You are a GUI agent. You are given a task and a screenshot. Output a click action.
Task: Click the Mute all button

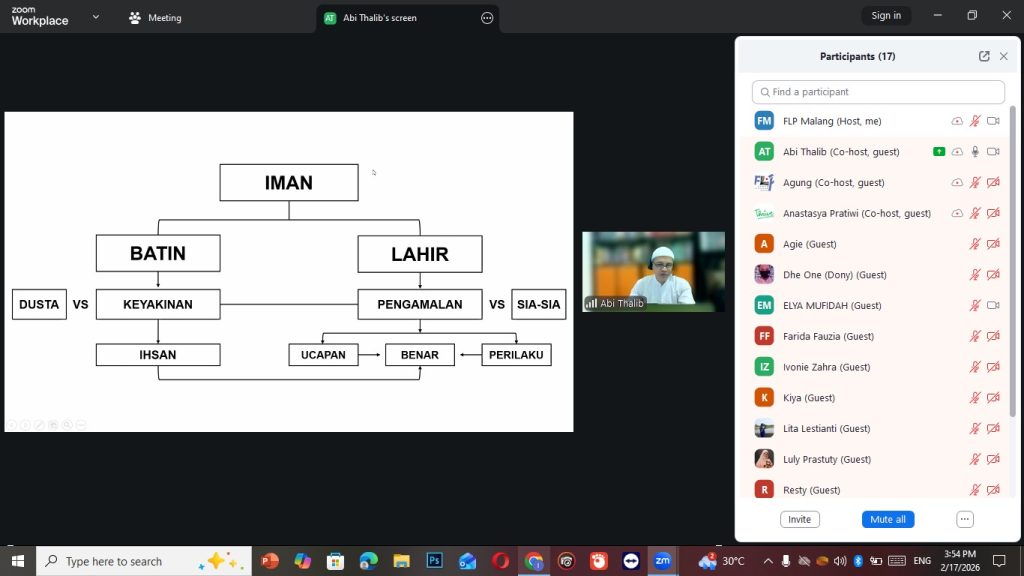pos(888,519)
